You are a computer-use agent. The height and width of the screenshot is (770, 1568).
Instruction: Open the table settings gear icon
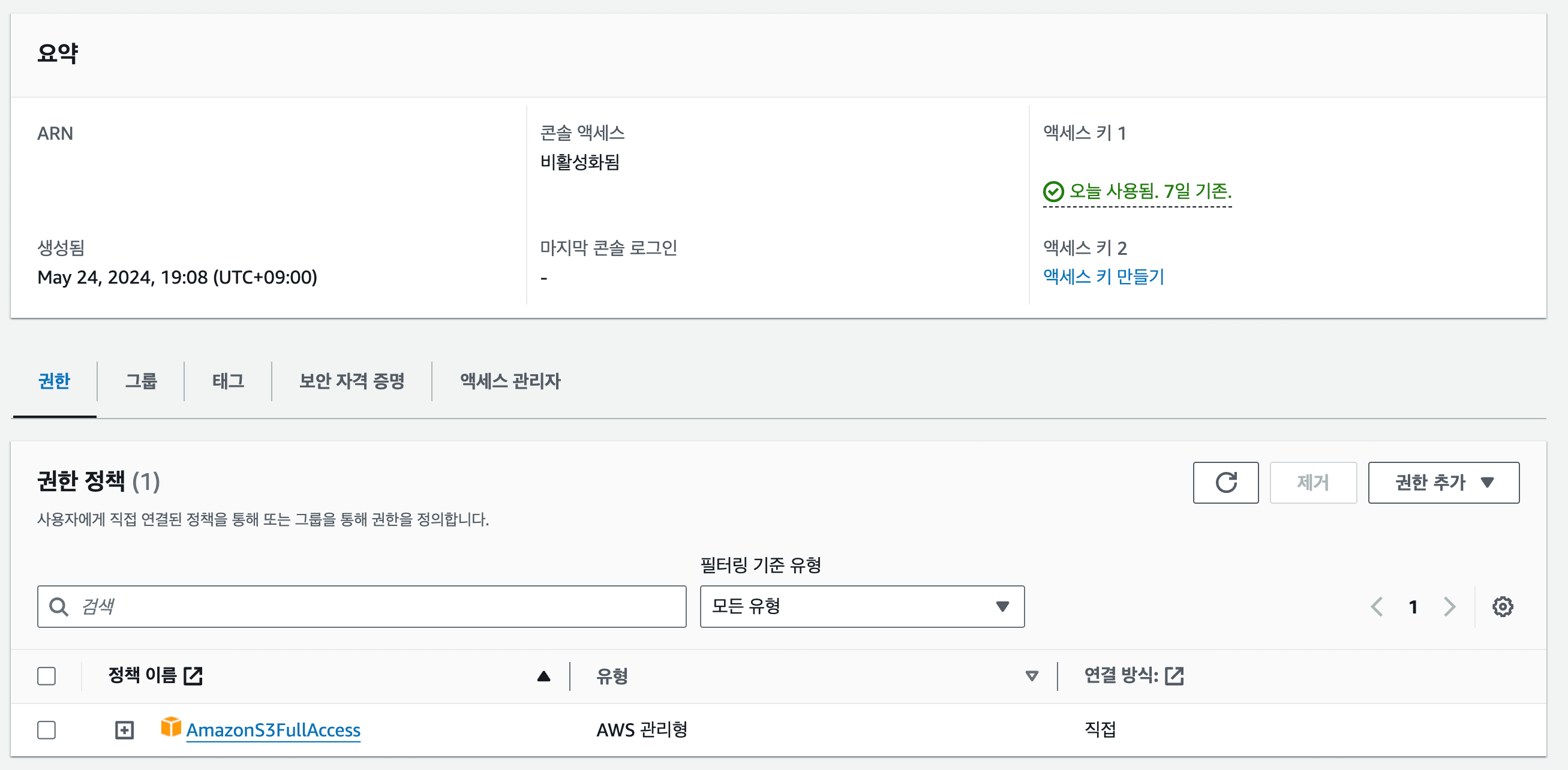(1502, 606)
